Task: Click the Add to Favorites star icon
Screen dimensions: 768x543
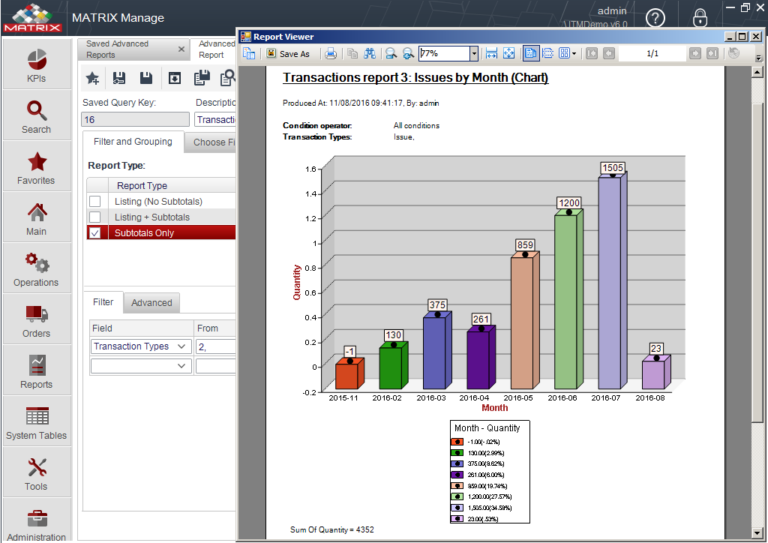Action: pos(92,78)
